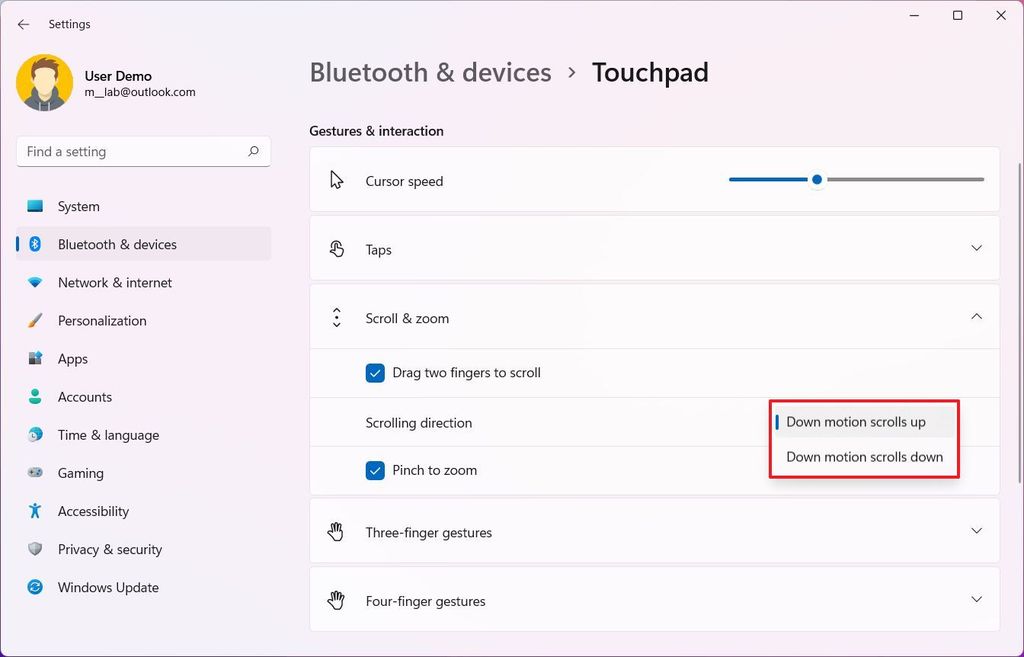Expand the Taps section
The width and height of the screenshot is (1024, 657).
point(976,248)
